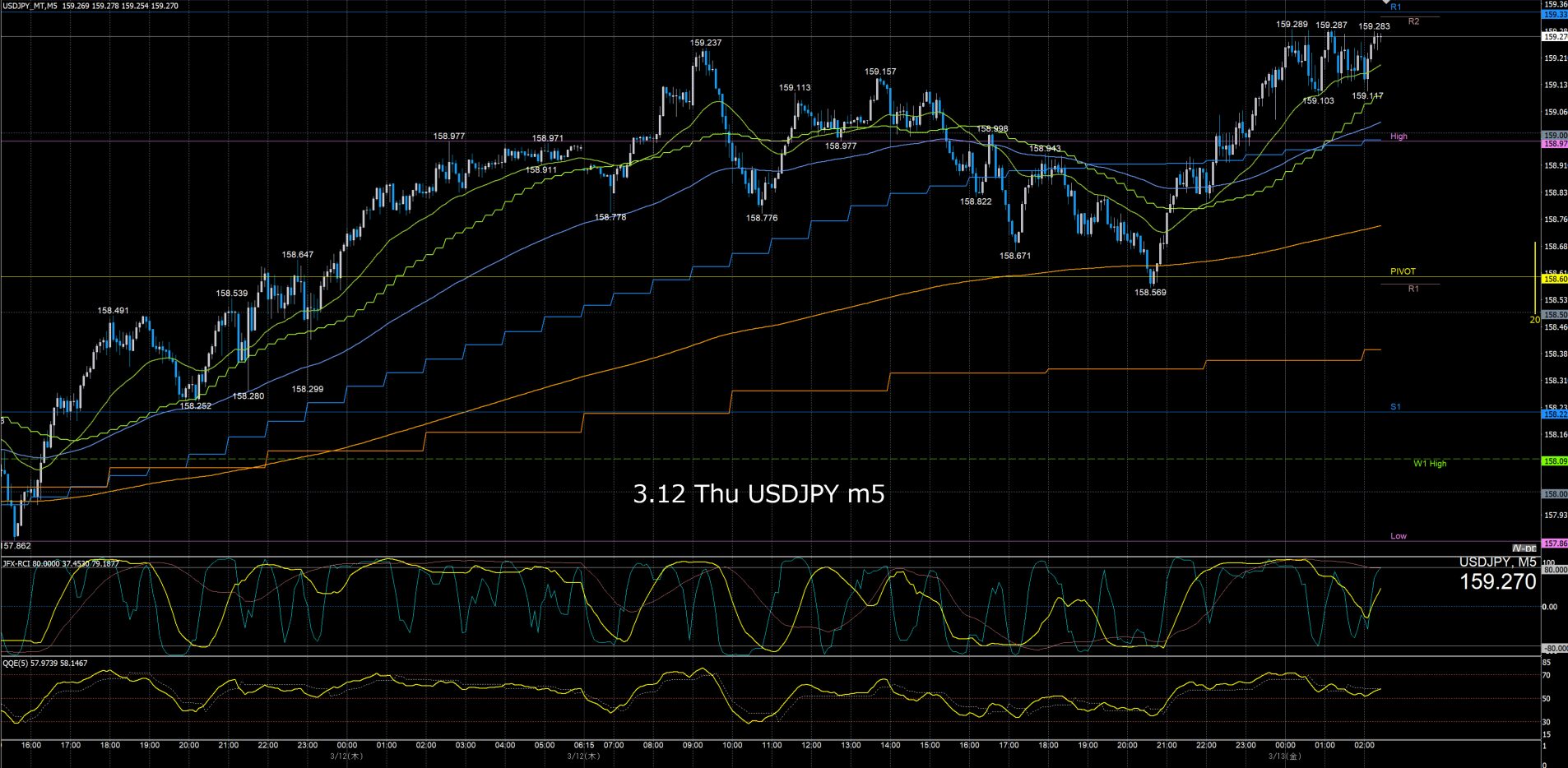Viewport: 1568px width, 768px height.
Task: Click the yellow 158.60 PIVOT price tag
Action: (x=1554, y=280)
